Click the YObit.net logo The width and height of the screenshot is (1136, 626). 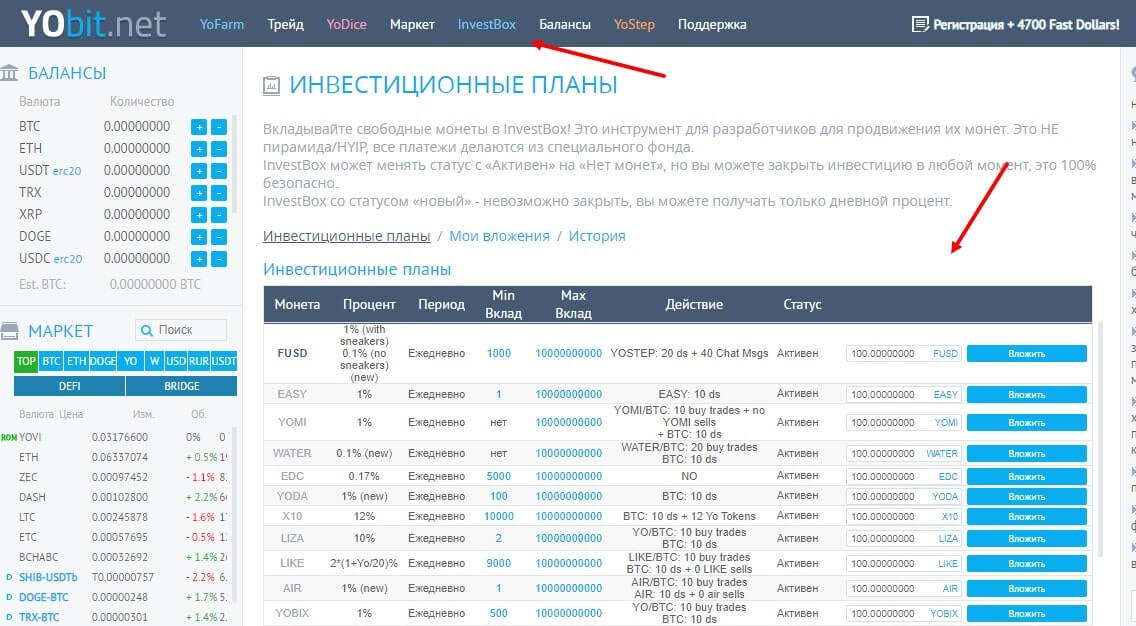coord(94,24)
